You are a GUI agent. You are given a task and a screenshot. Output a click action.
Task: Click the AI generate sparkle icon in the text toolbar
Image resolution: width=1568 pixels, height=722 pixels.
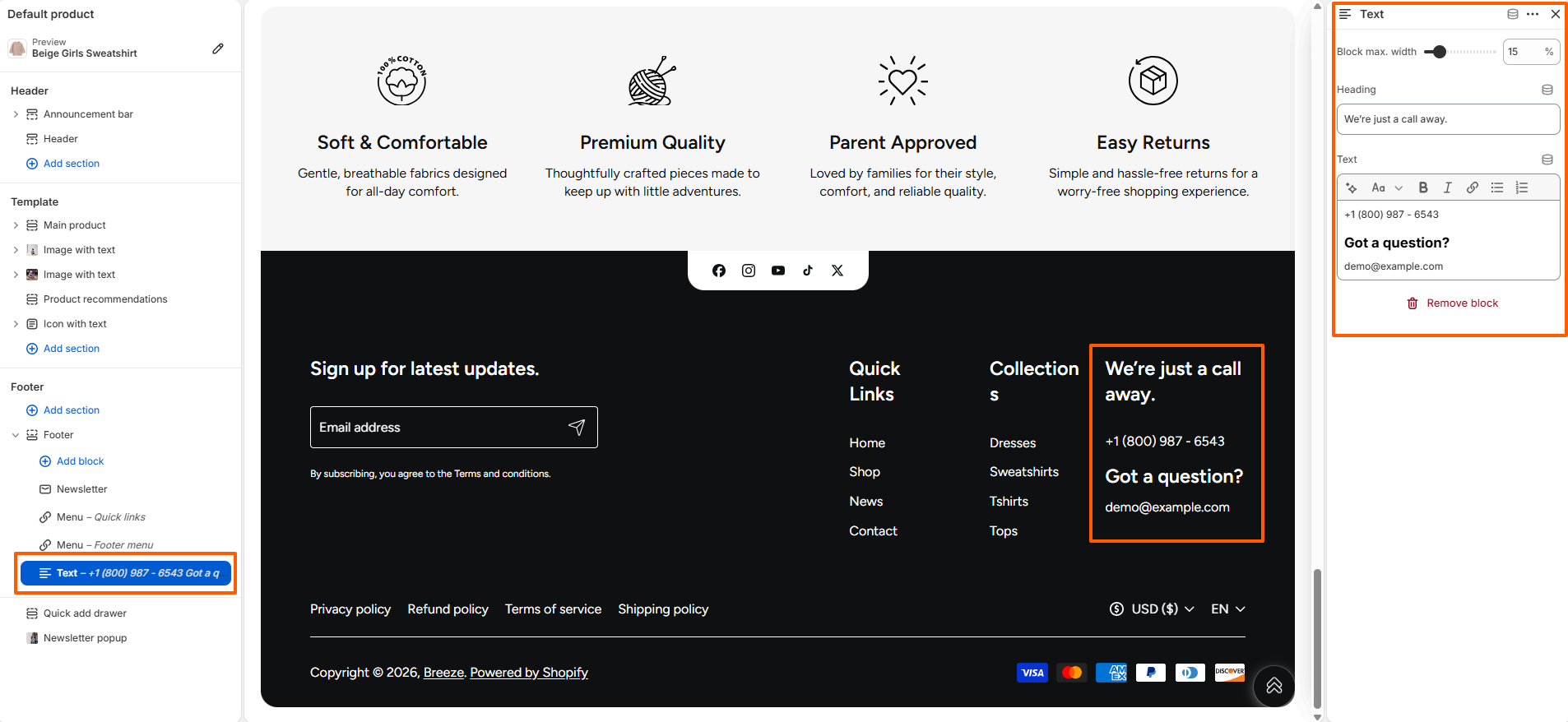click(1352, 187)
